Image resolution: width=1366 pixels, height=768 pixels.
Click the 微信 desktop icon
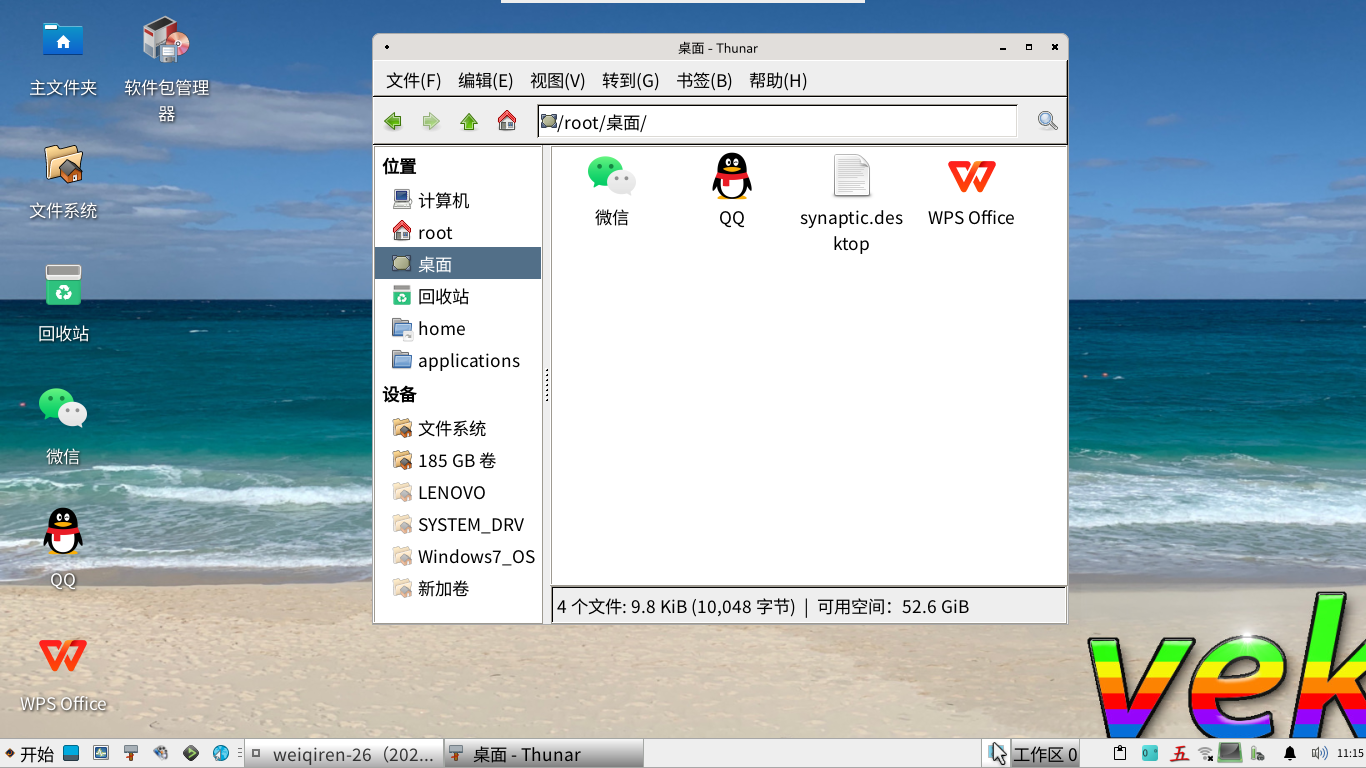[x=63, y=427]
